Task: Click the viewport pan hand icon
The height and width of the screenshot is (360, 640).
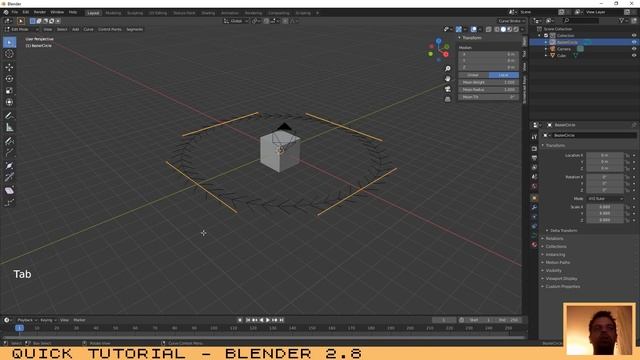Action: pyautogui.click(x=448, y=79)
